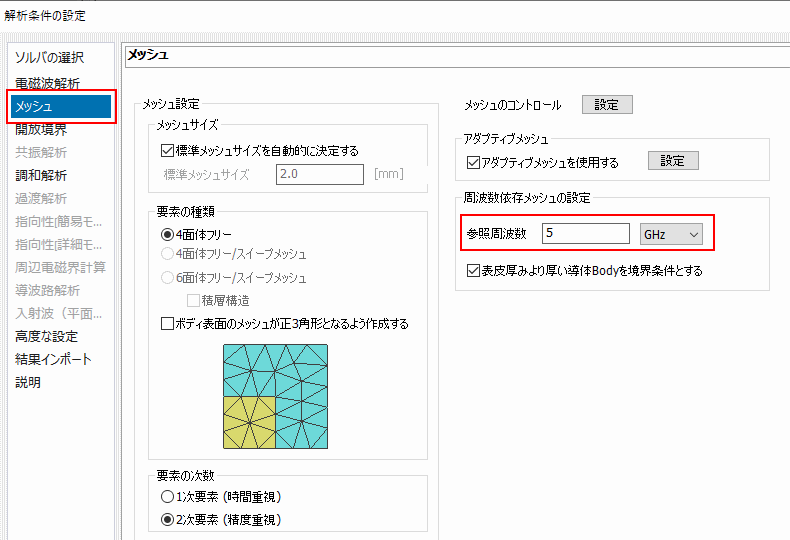Image resolution: width=790 pixels, height=540 pixels.
Task: Select 結果インポート in the sidebar
Action: pos(53,359)
